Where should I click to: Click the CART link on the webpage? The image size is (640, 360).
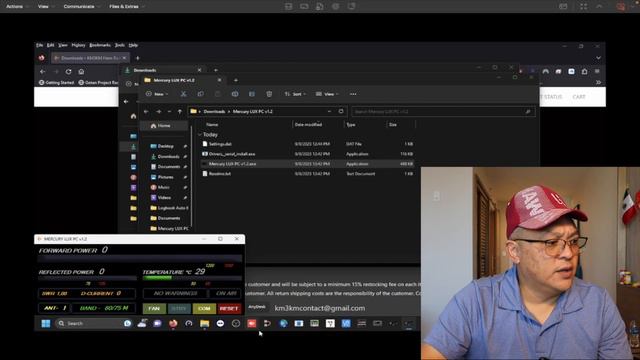(579, 97)
